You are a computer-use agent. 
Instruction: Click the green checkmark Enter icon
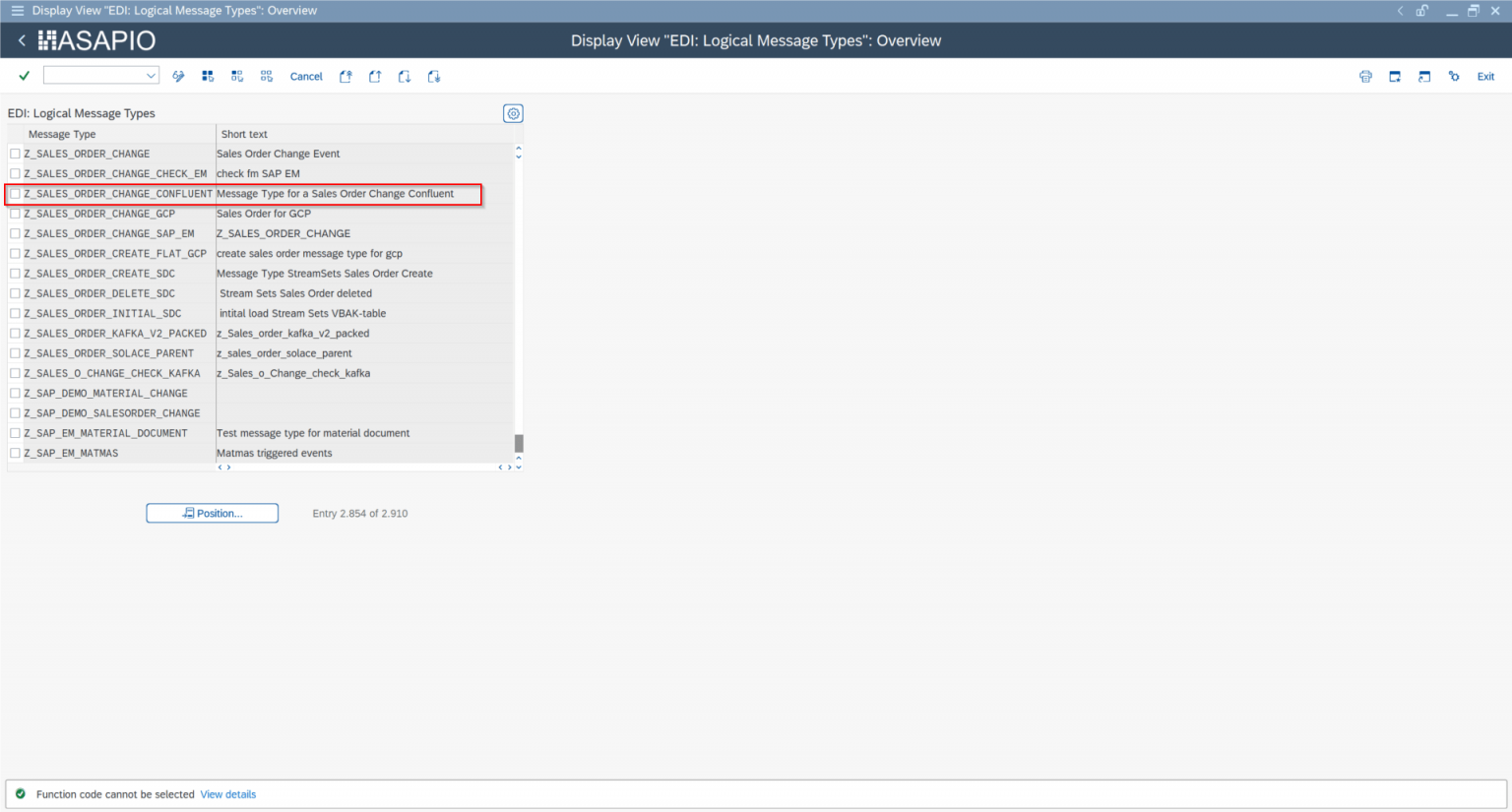(x=25, y=76)
